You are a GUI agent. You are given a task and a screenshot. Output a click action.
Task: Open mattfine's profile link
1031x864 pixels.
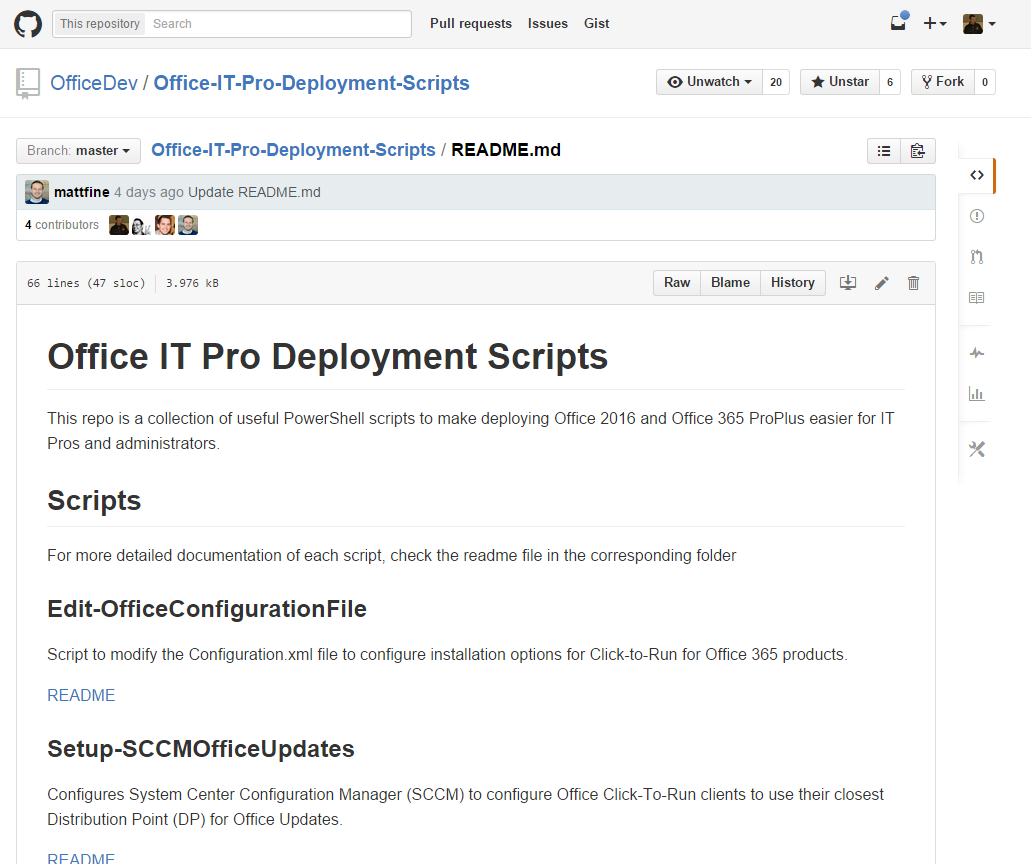click(82, 192)
